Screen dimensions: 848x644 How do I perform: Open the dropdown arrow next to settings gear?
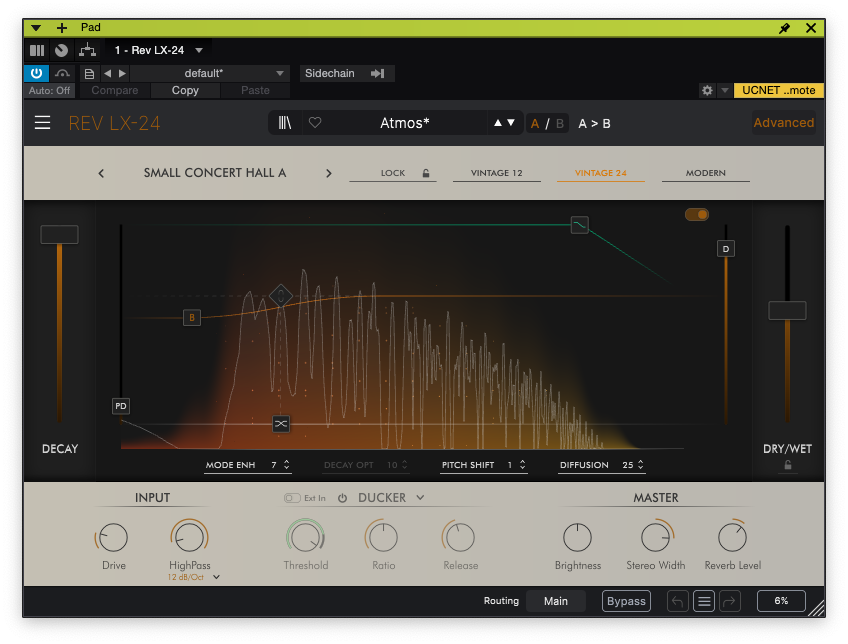point(725,90)
